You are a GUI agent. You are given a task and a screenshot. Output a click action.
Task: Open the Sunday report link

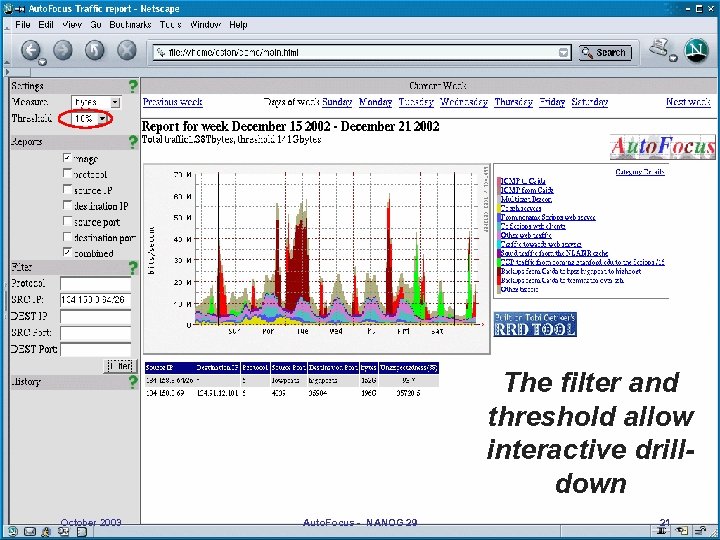point(337,102)
